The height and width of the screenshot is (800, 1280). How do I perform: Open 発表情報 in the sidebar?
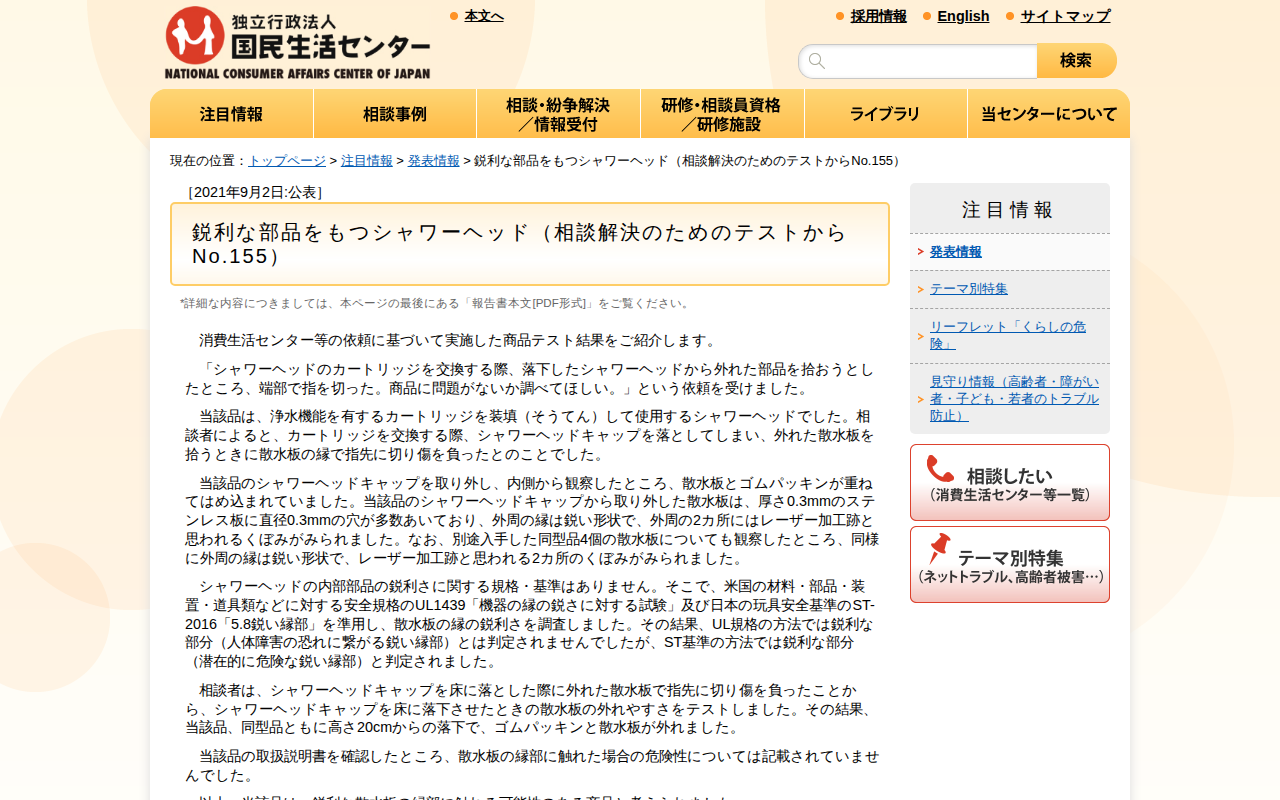[956, 252]
